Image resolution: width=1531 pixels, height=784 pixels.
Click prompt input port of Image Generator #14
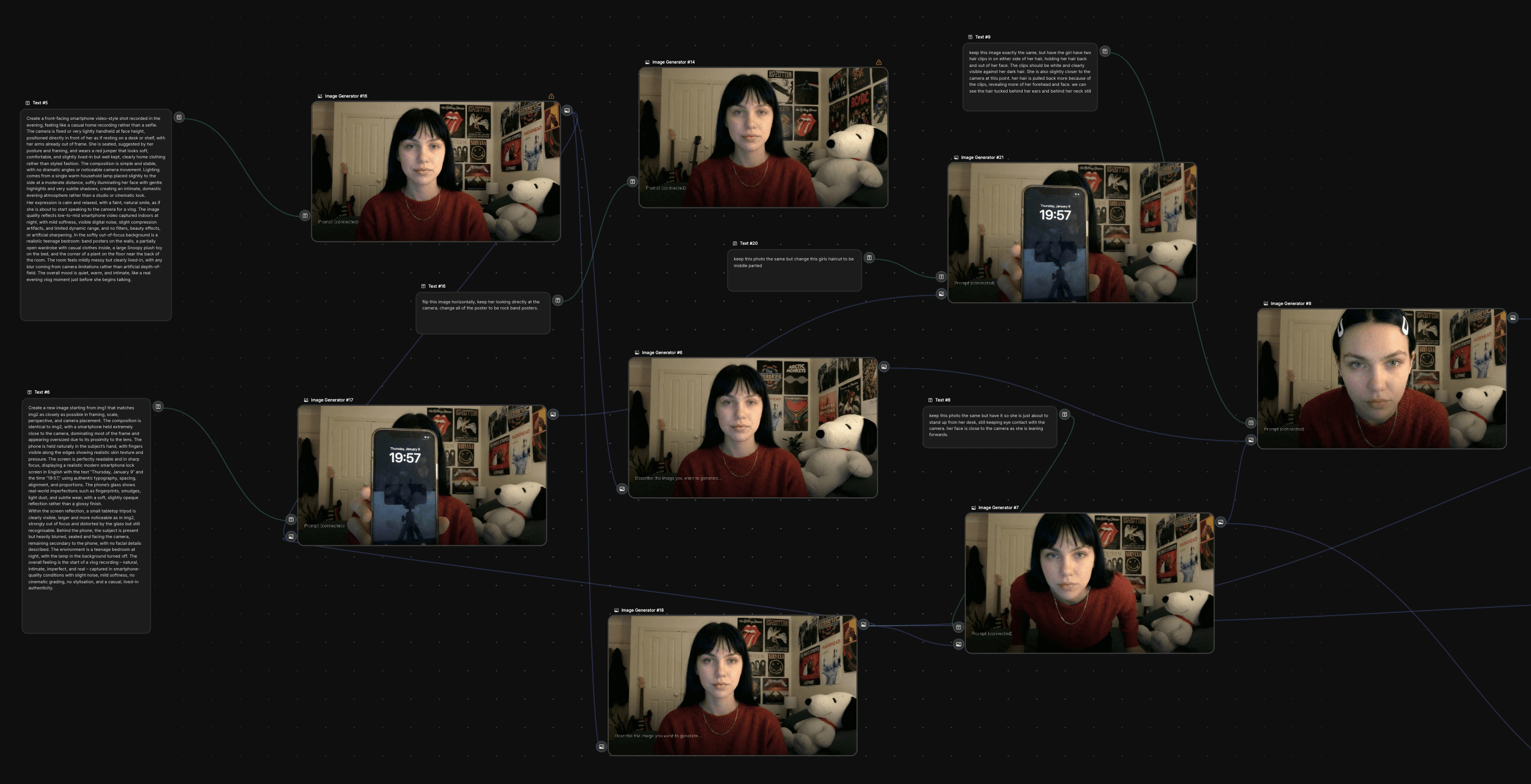pos(632,182)
